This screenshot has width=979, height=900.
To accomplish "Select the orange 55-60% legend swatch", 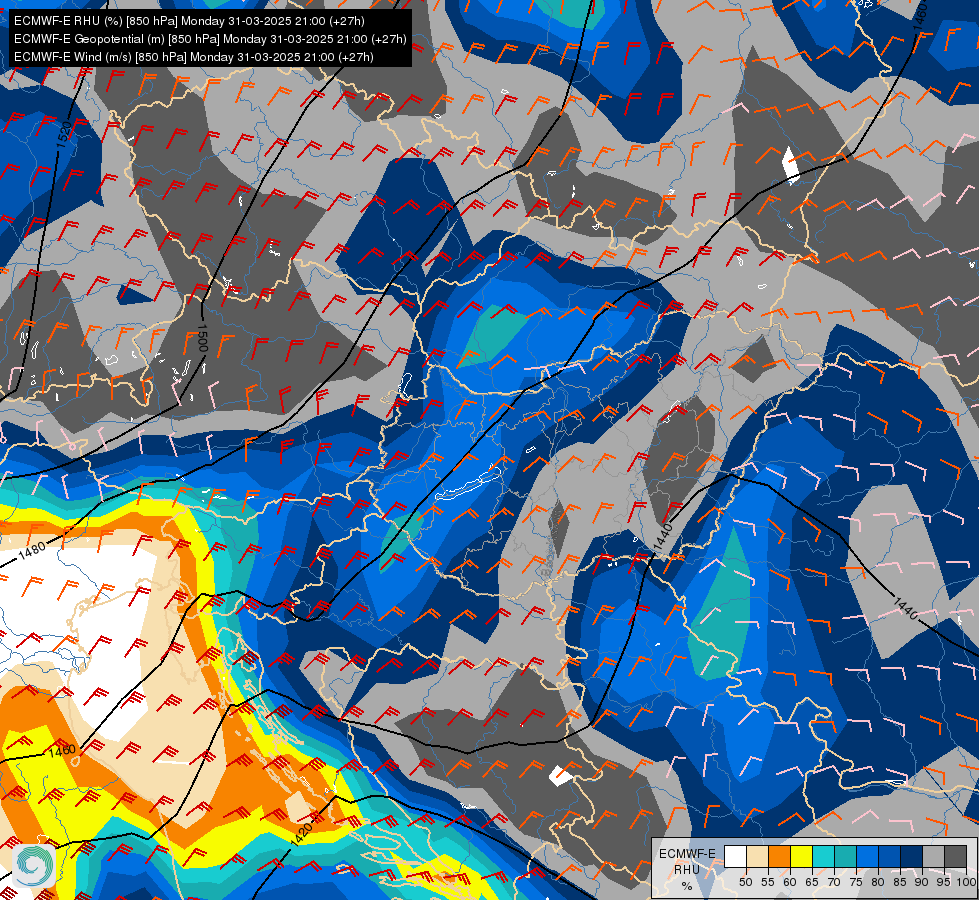I will [x=779, y=856].
